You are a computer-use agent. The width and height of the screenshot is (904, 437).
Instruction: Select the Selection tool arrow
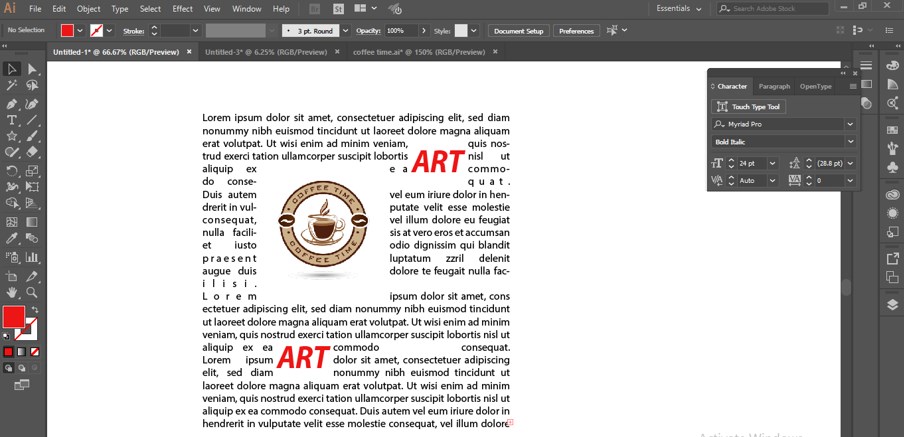point(12,69)
